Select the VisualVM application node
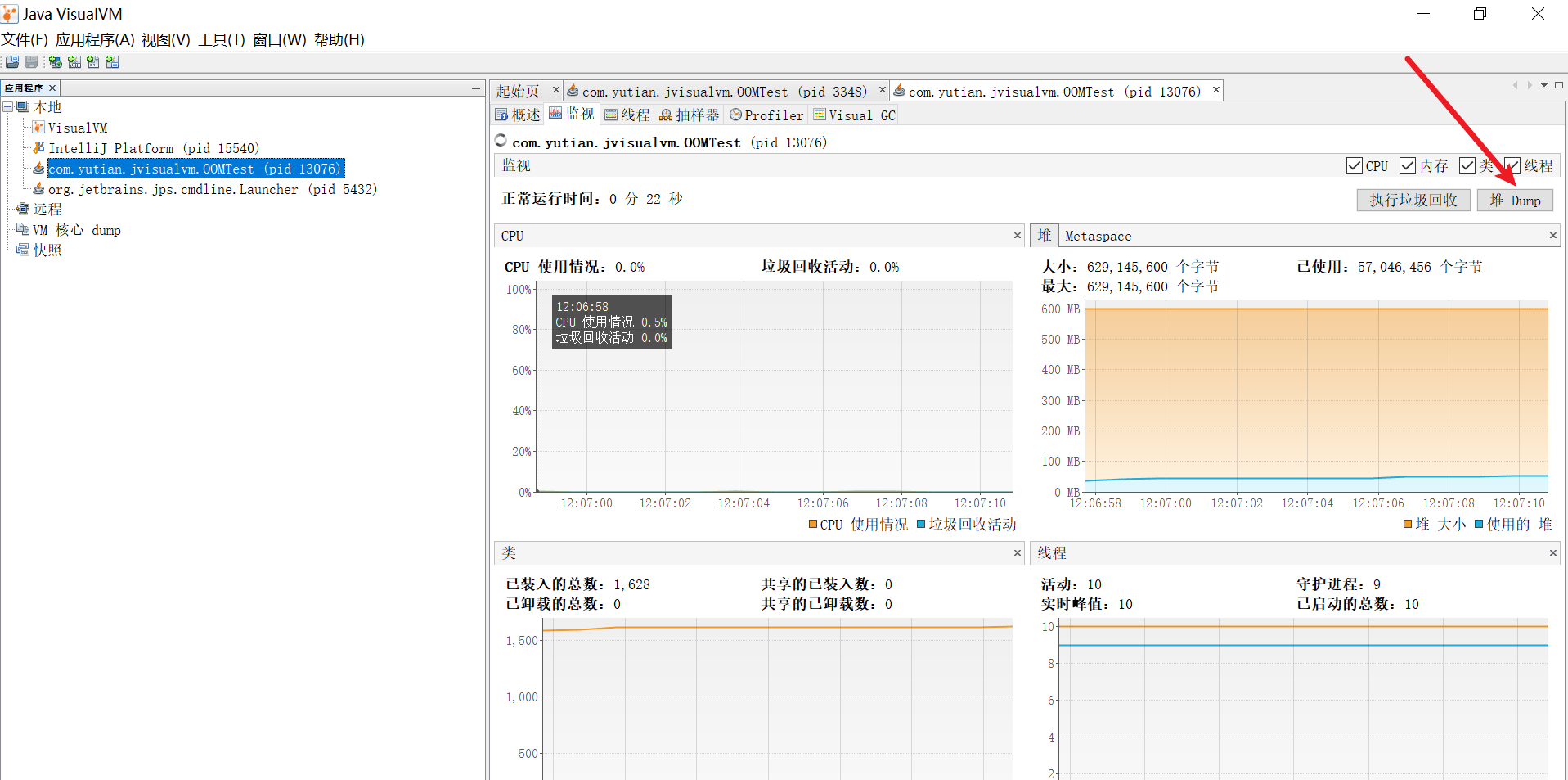 [77, 128]
